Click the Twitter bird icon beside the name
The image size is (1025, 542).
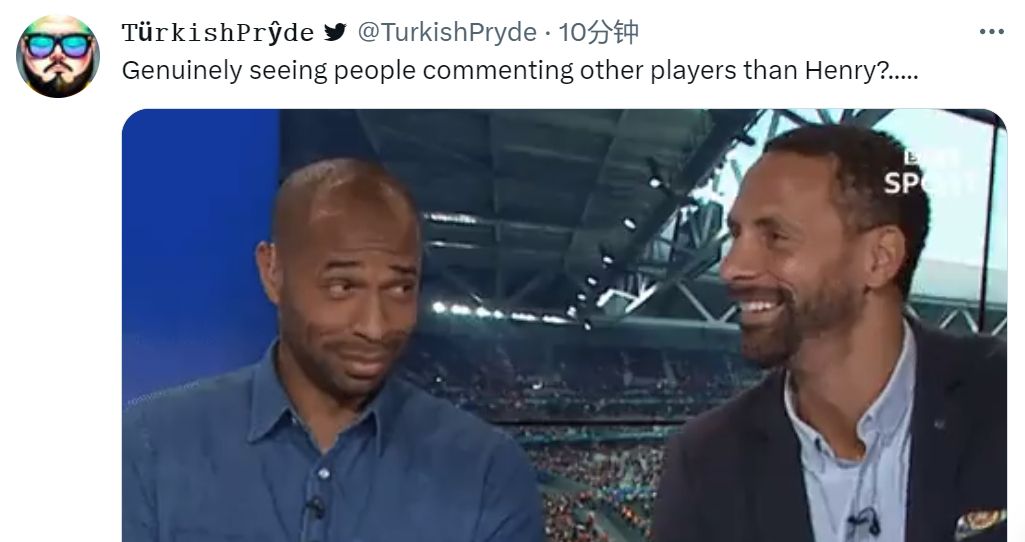point(335,31)
